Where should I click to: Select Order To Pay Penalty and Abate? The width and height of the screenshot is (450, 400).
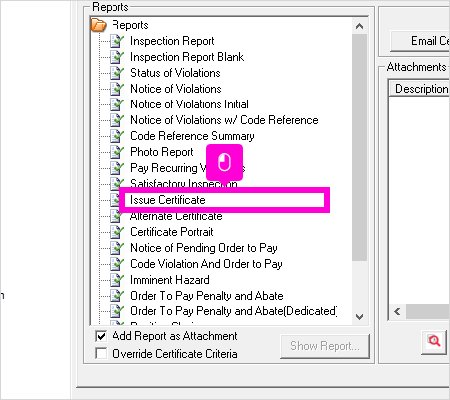[x=207, y=296]
